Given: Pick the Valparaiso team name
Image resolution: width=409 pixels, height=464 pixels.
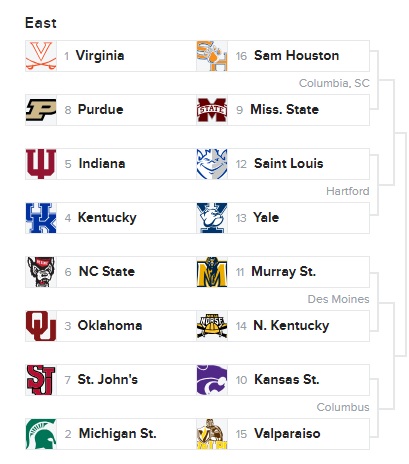Looking at the screenshot, I should click(287, 433).
